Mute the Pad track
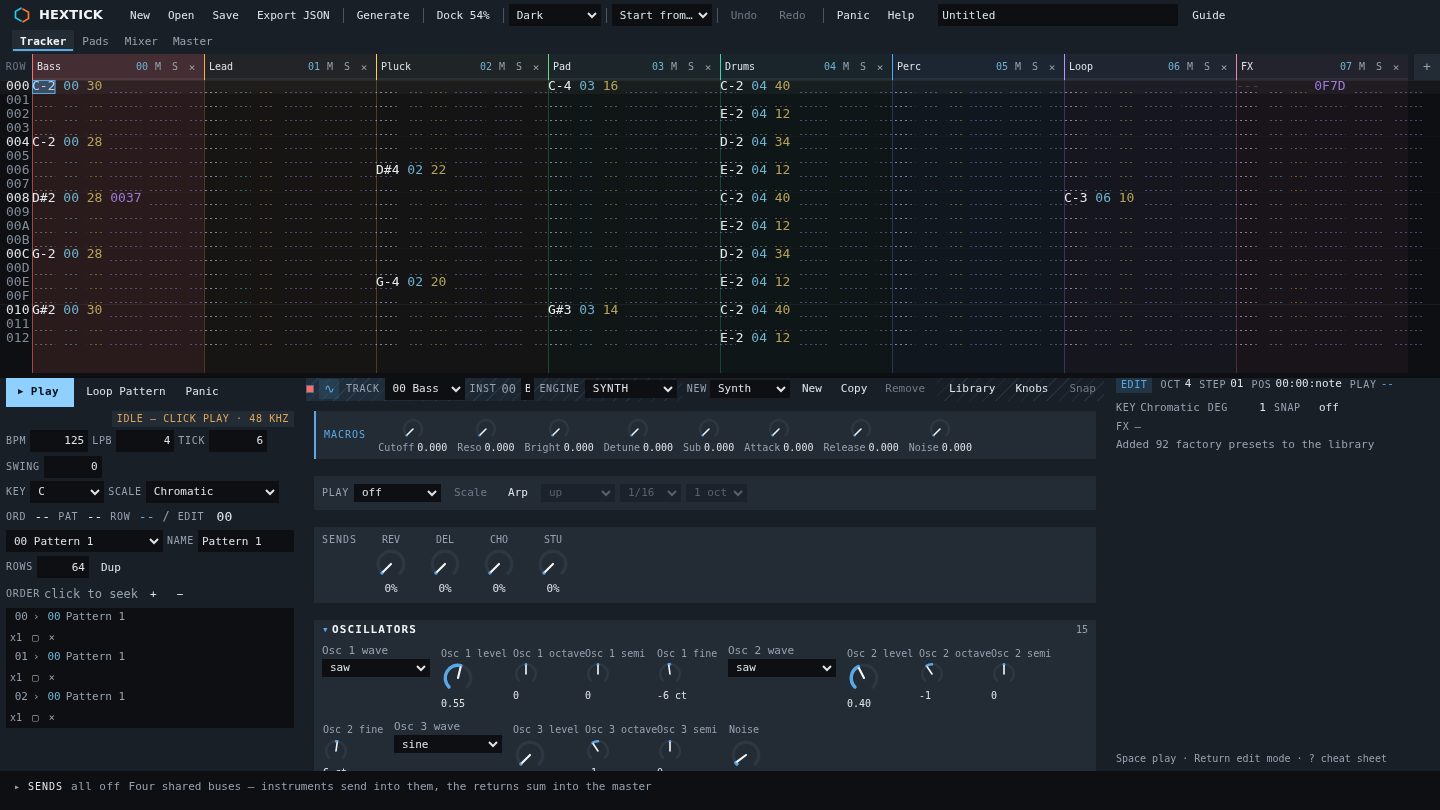The image size is (1440, 810). click(x=674, y=67)
